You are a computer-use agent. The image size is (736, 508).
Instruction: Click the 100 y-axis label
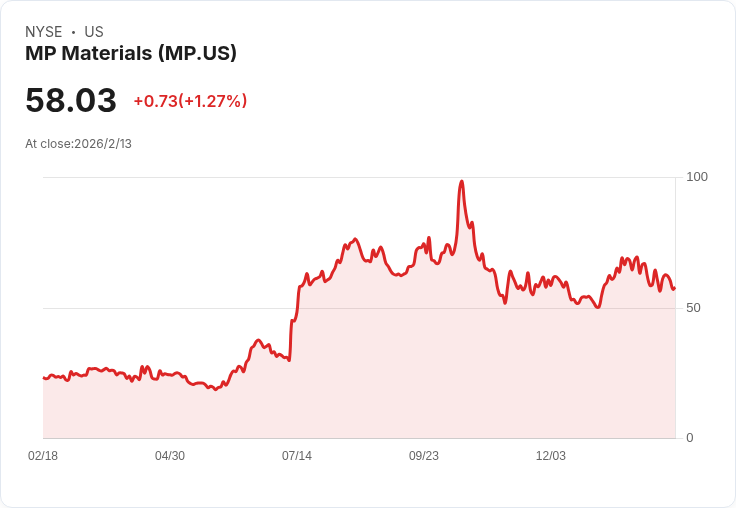point(697,177)
